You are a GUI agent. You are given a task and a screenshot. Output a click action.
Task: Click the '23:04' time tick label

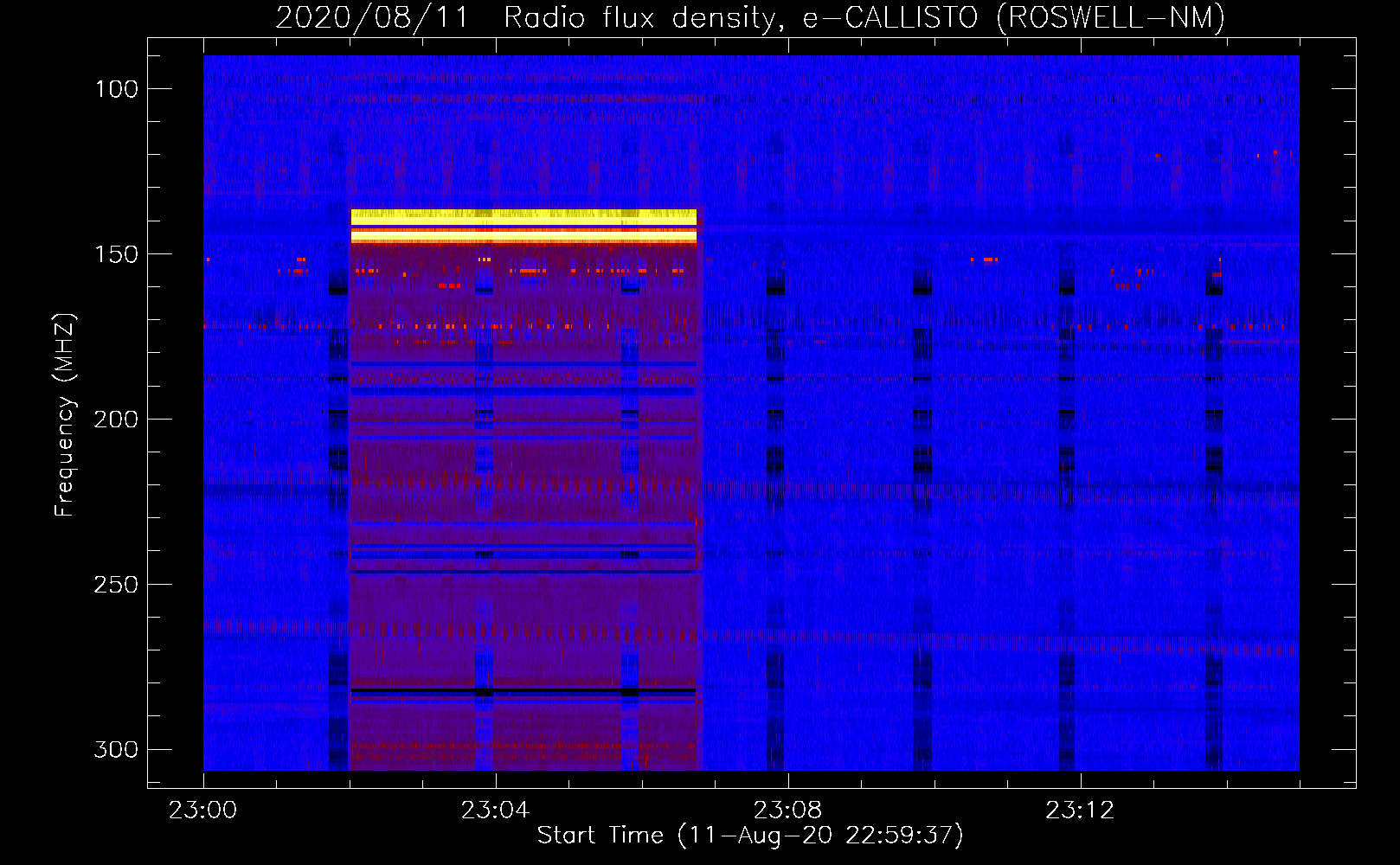(495, 811)
